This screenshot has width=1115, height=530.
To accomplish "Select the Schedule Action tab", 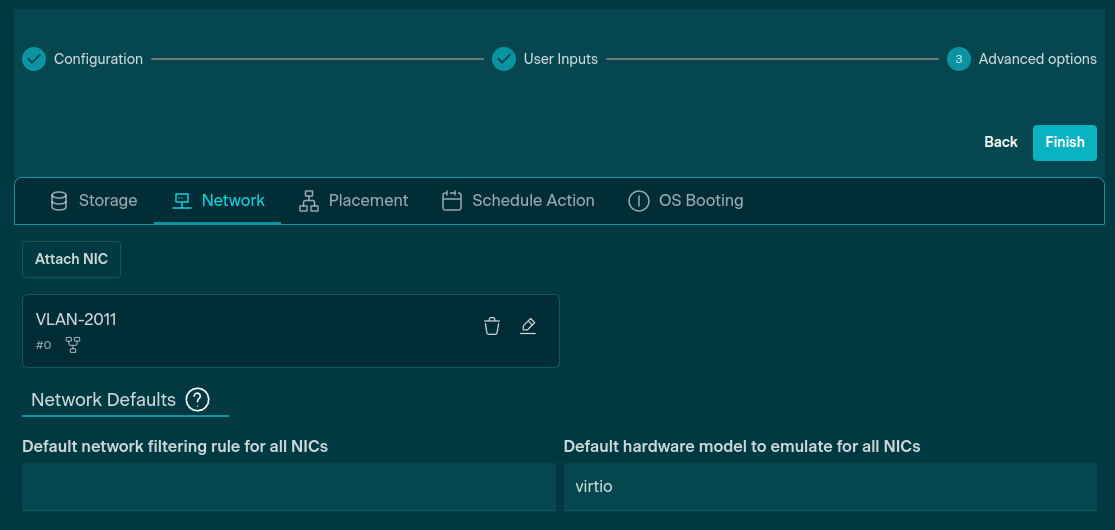I will pos(519,201).
